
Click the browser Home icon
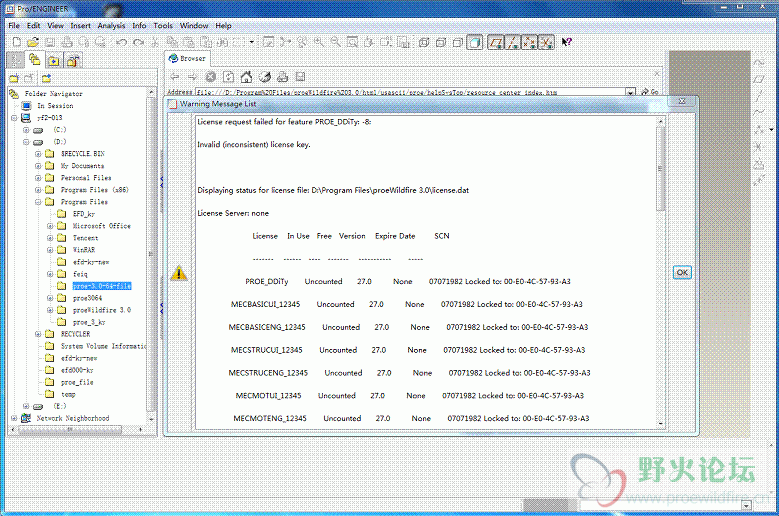tap(246, 77)
